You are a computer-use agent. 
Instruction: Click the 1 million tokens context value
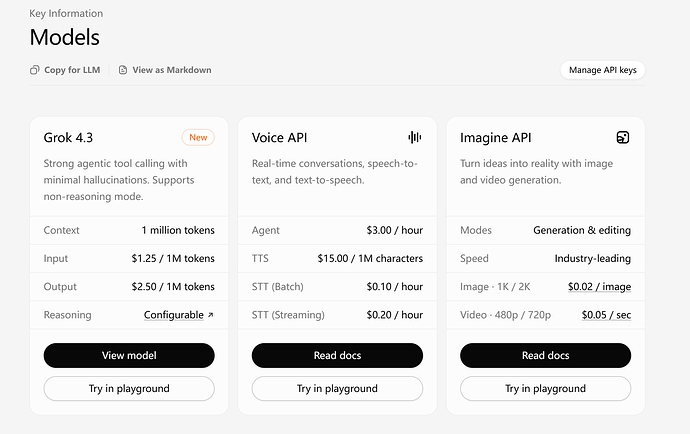(x=178, y=230)
